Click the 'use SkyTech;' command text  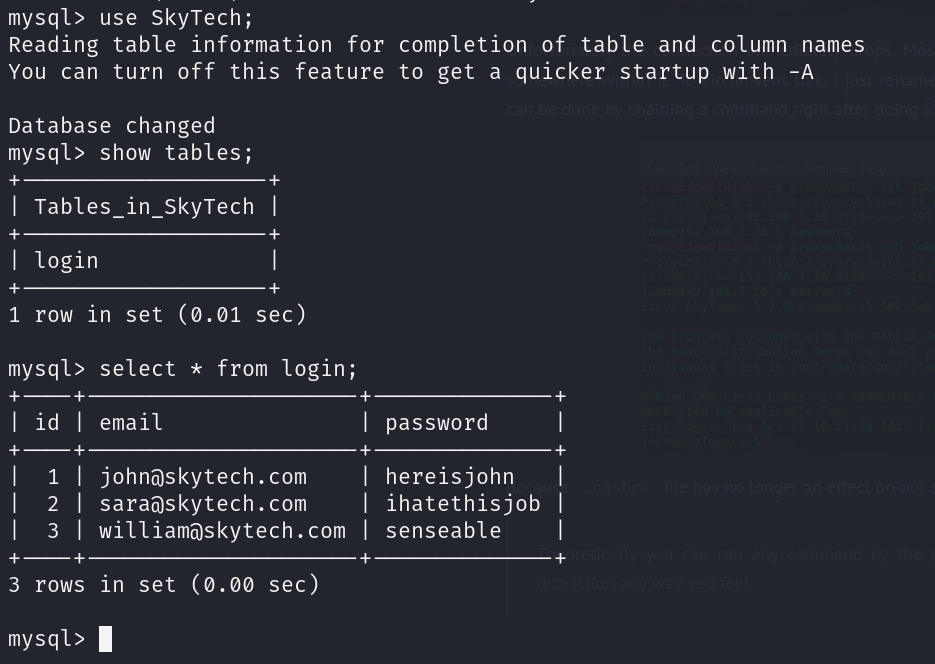click(x=177, y=18)
